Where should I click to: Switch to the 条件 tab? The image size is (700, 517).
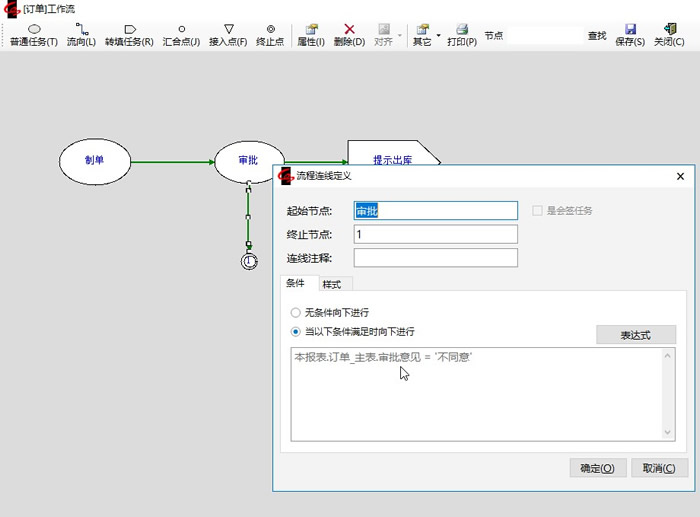tap(296, 284)
